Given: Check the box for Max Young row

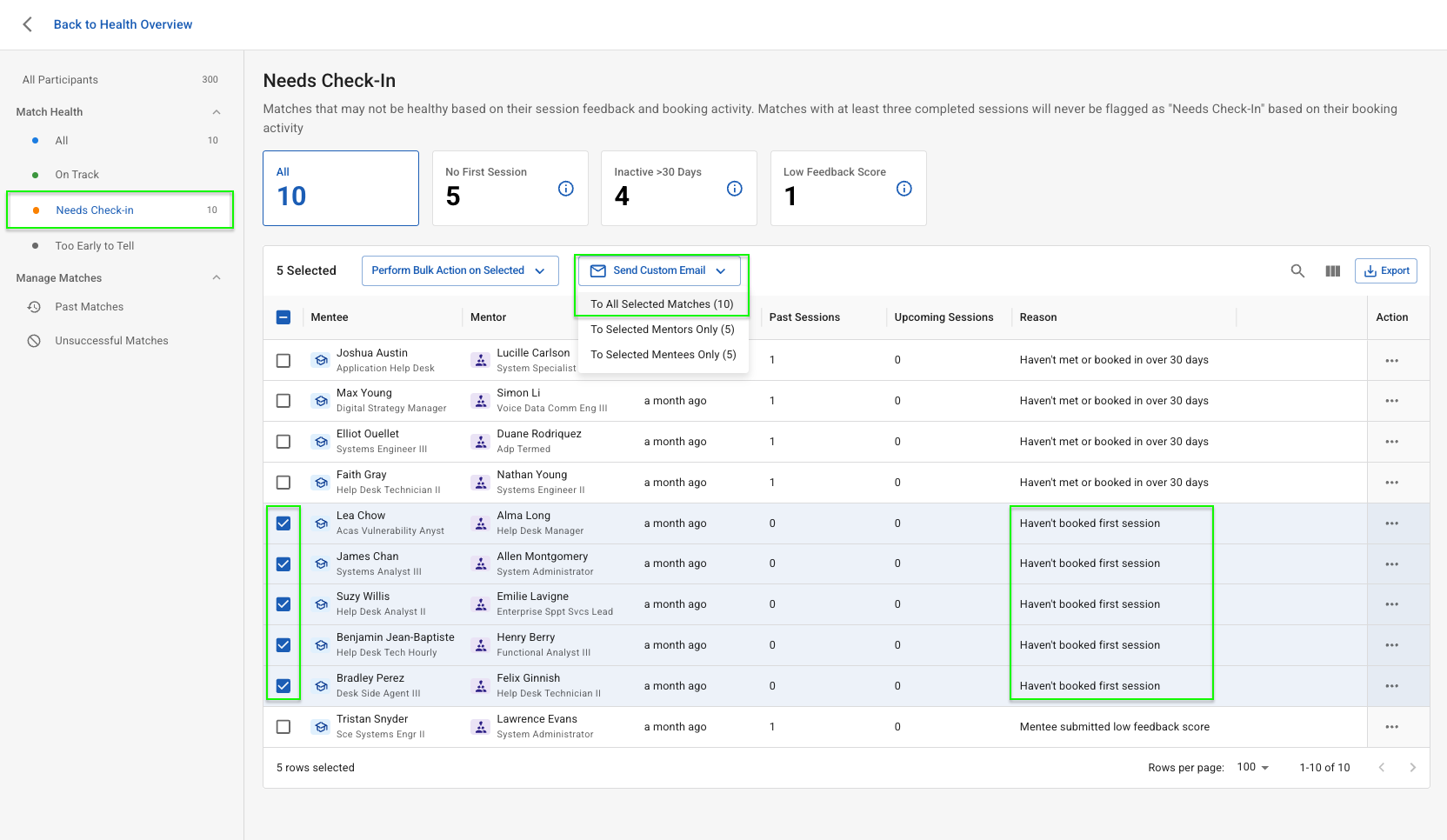Looking at the screenshot, I should pyautogui.click(x=283, y=401).
